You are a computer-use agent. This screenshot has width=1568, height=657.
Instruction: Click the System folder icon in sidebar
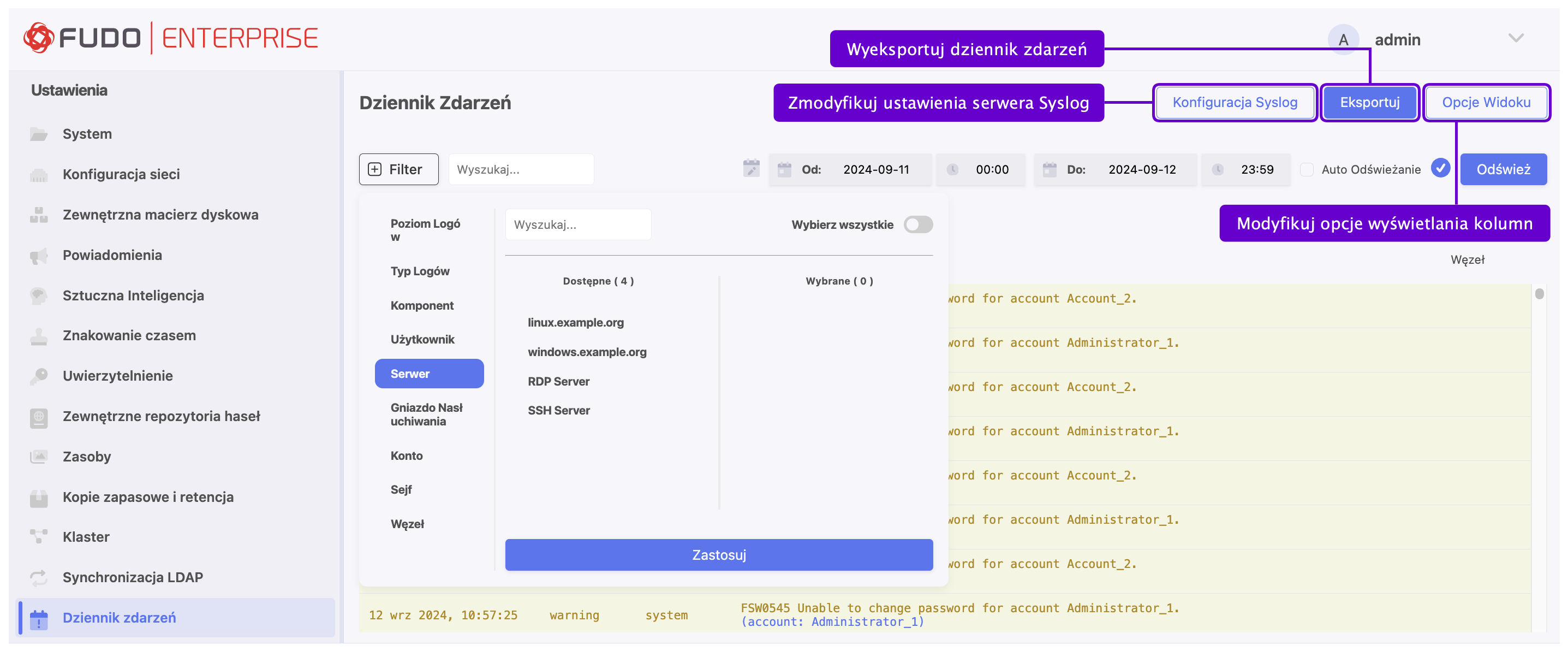tap(39, 134)
